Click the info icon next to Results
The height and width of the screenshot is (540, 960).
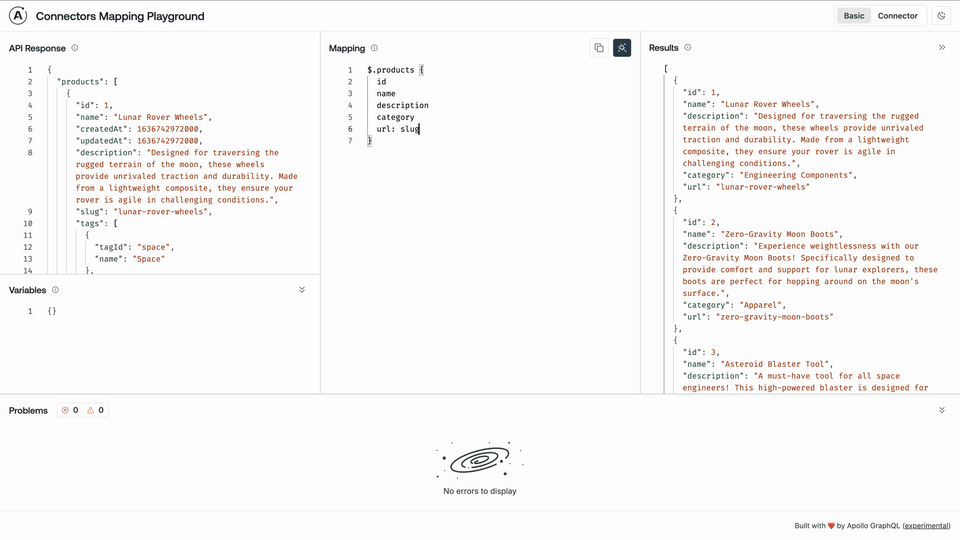[688, 48]
